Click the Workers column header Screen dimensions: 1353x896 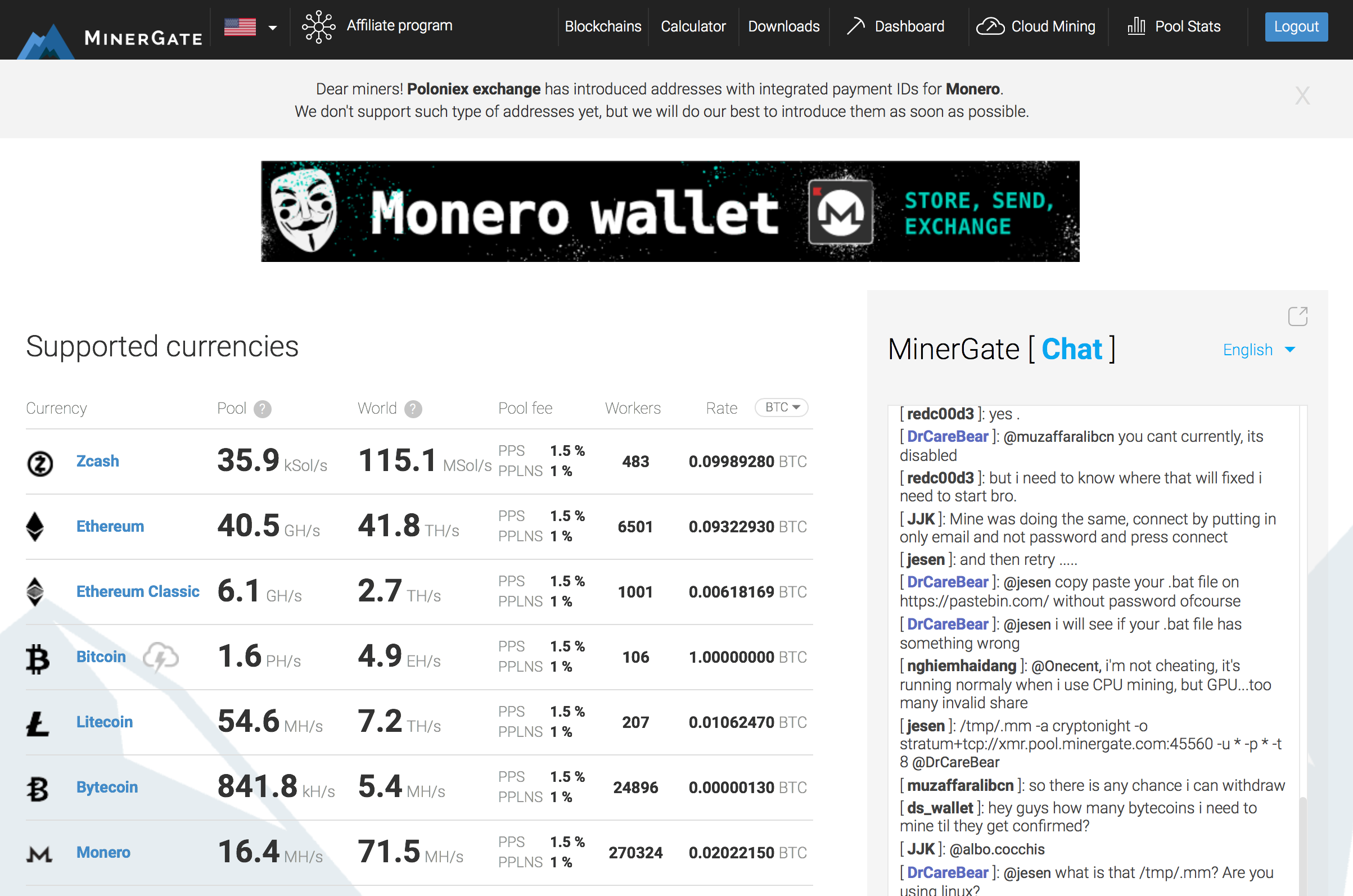pos(632,408)
